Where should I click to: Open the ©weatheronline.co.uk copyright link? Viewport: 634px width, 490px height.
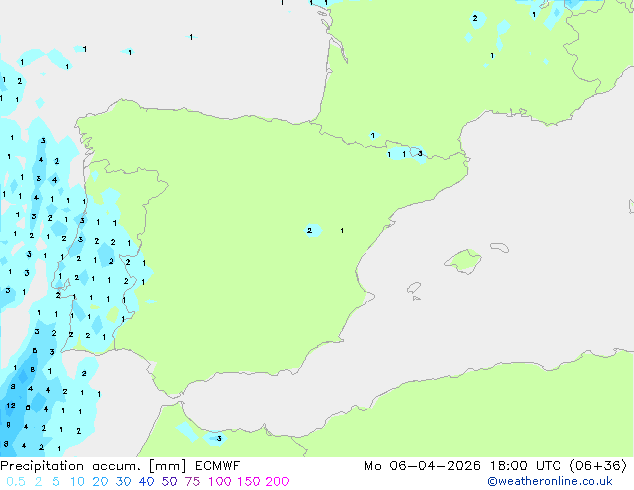[x=549, y=482]
